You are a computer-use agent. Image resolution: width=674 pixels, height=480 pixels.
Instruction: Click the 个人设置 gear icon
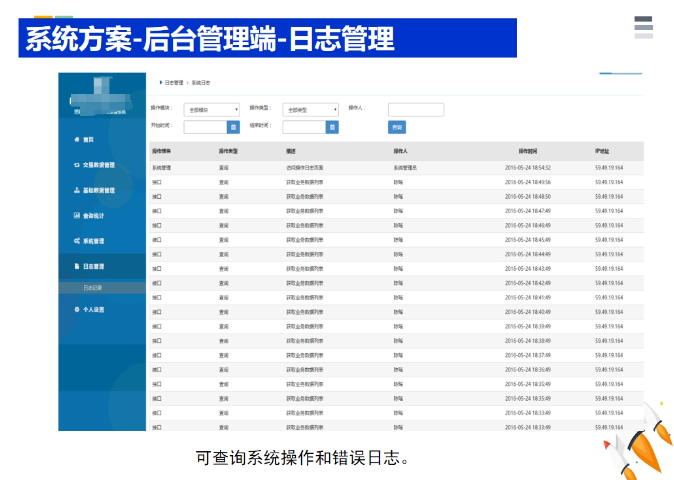click(x=77, y=309)
